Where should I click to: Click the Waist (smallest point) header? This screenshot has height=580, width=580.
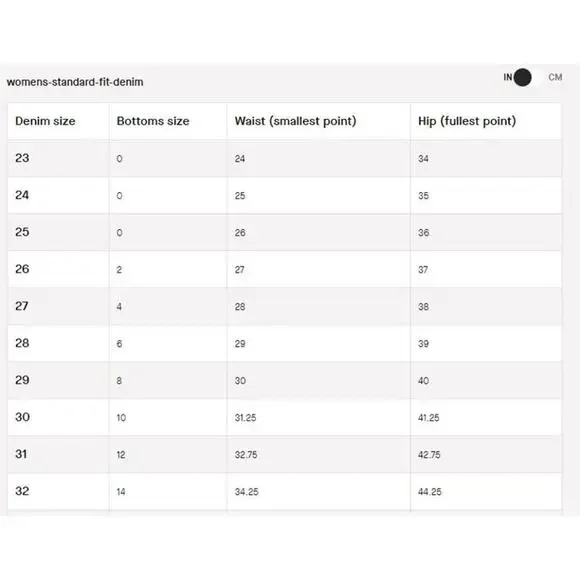(295, 121)
